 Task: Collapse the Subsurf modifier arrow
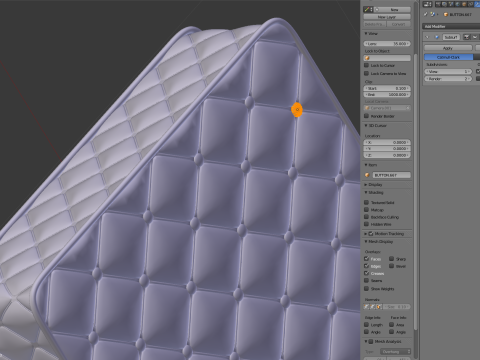[427, 37]
